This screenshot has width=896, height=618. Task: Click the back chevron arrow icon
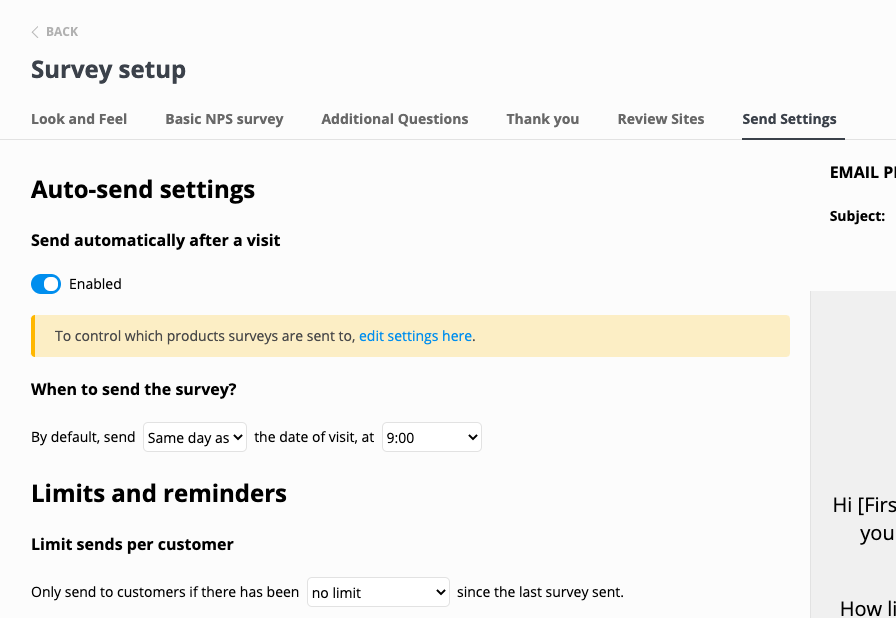point(35,32)
